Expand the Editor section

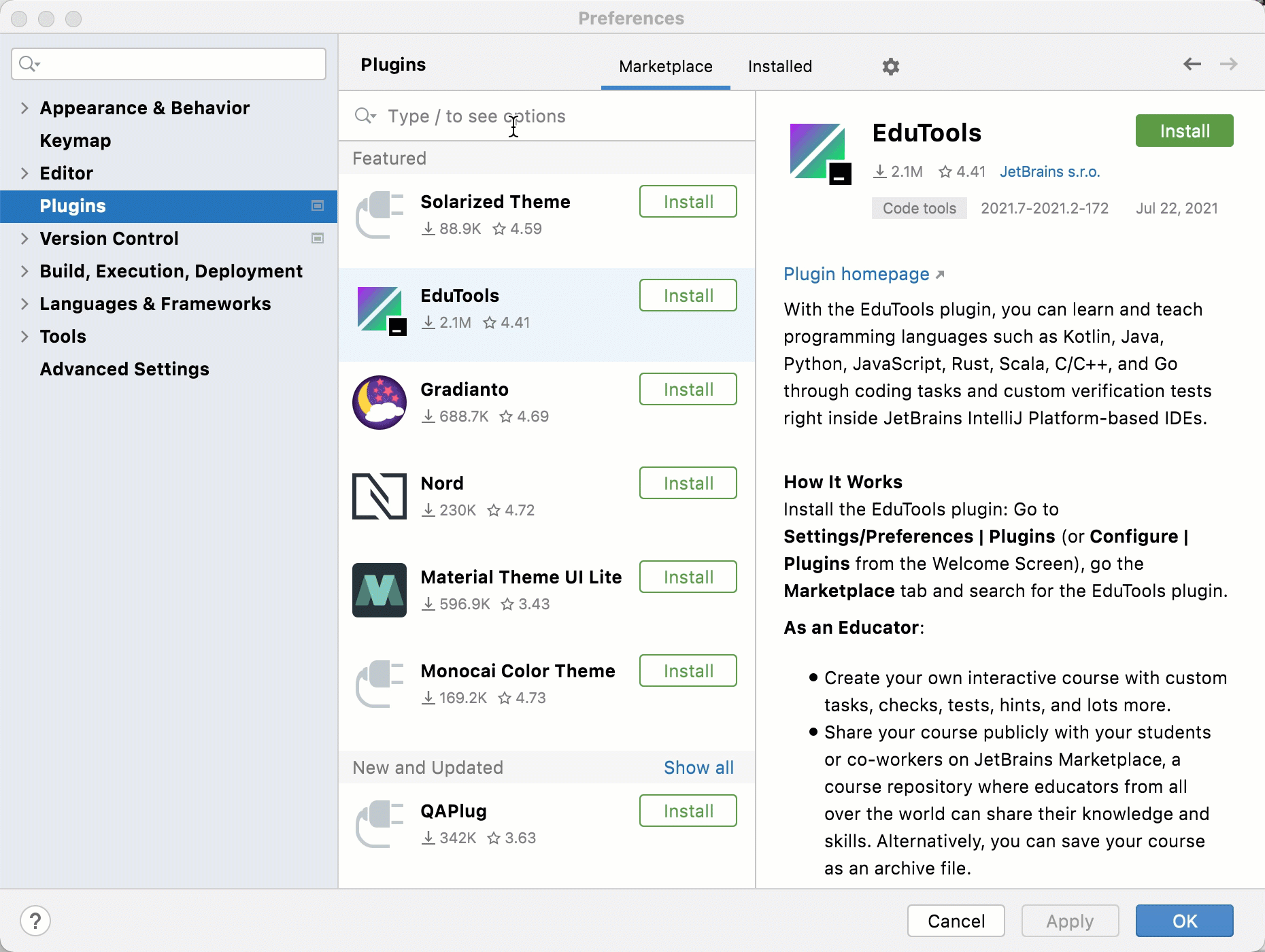coord(24,173)
